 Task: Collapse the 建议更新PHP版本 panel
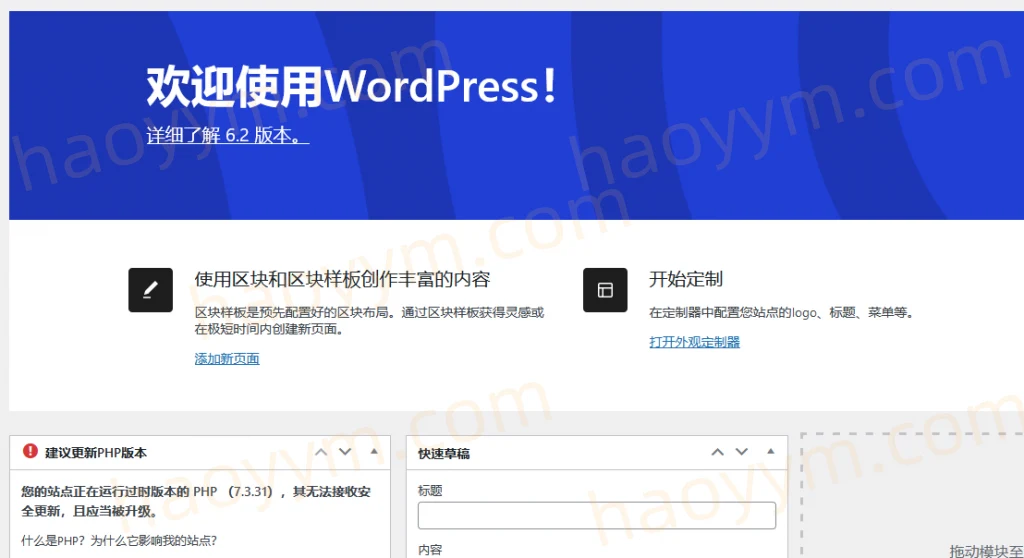(x=374, y=451)
